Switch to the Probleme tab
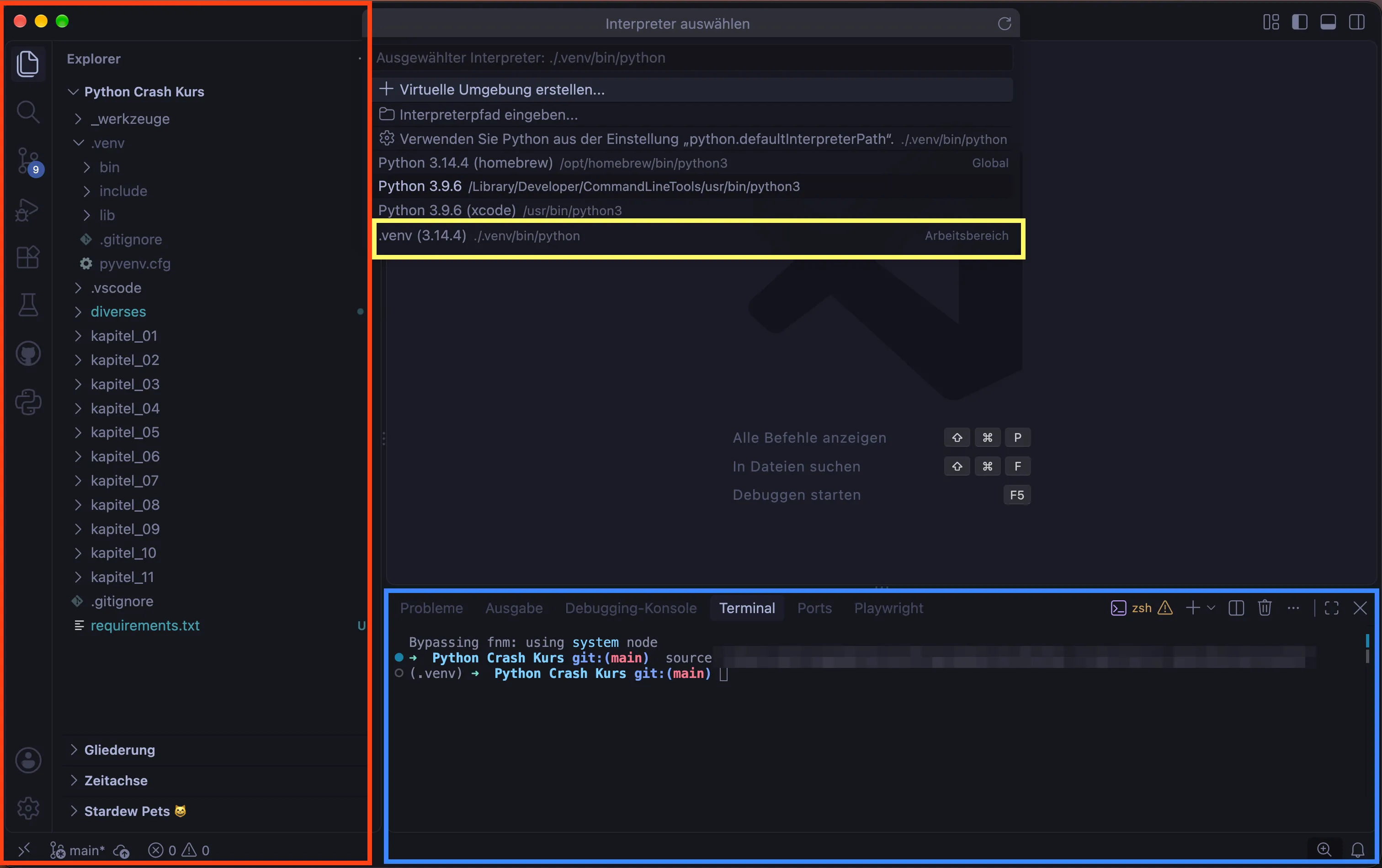Image resolution: width=1382 pixels, height=868 pixels. click(431, 608)
